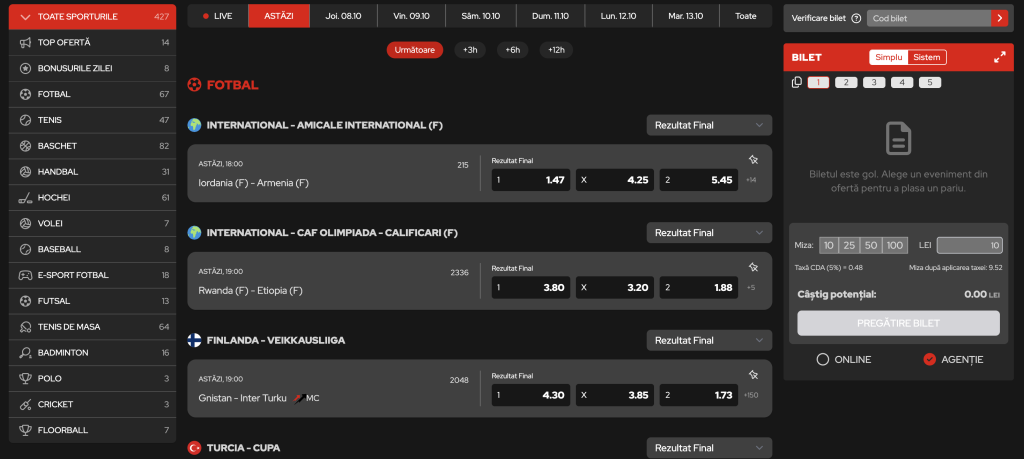
Task: Set stake to the 10 preset
Action: coord(829,245)
